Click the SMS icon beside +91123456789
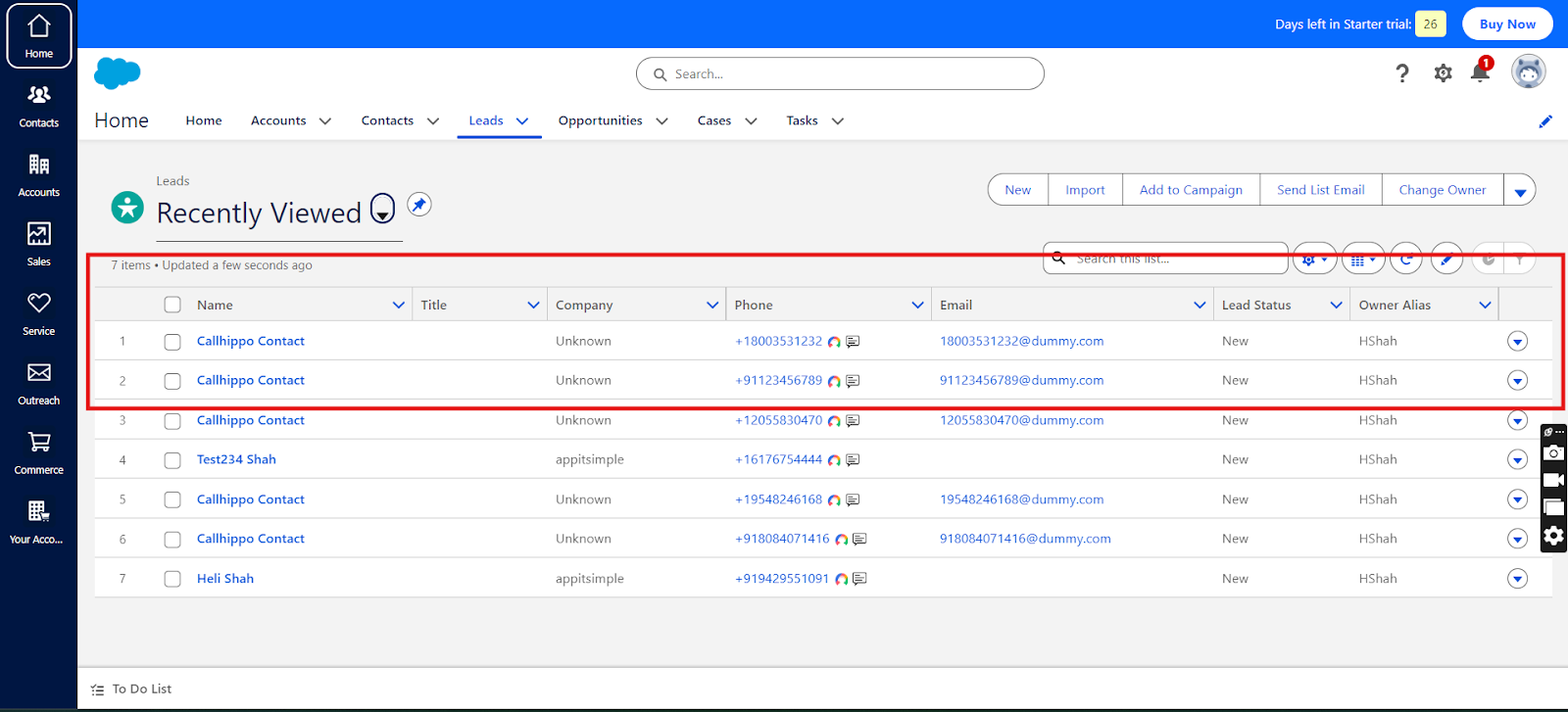1568x712 pixels. point(853,381)
